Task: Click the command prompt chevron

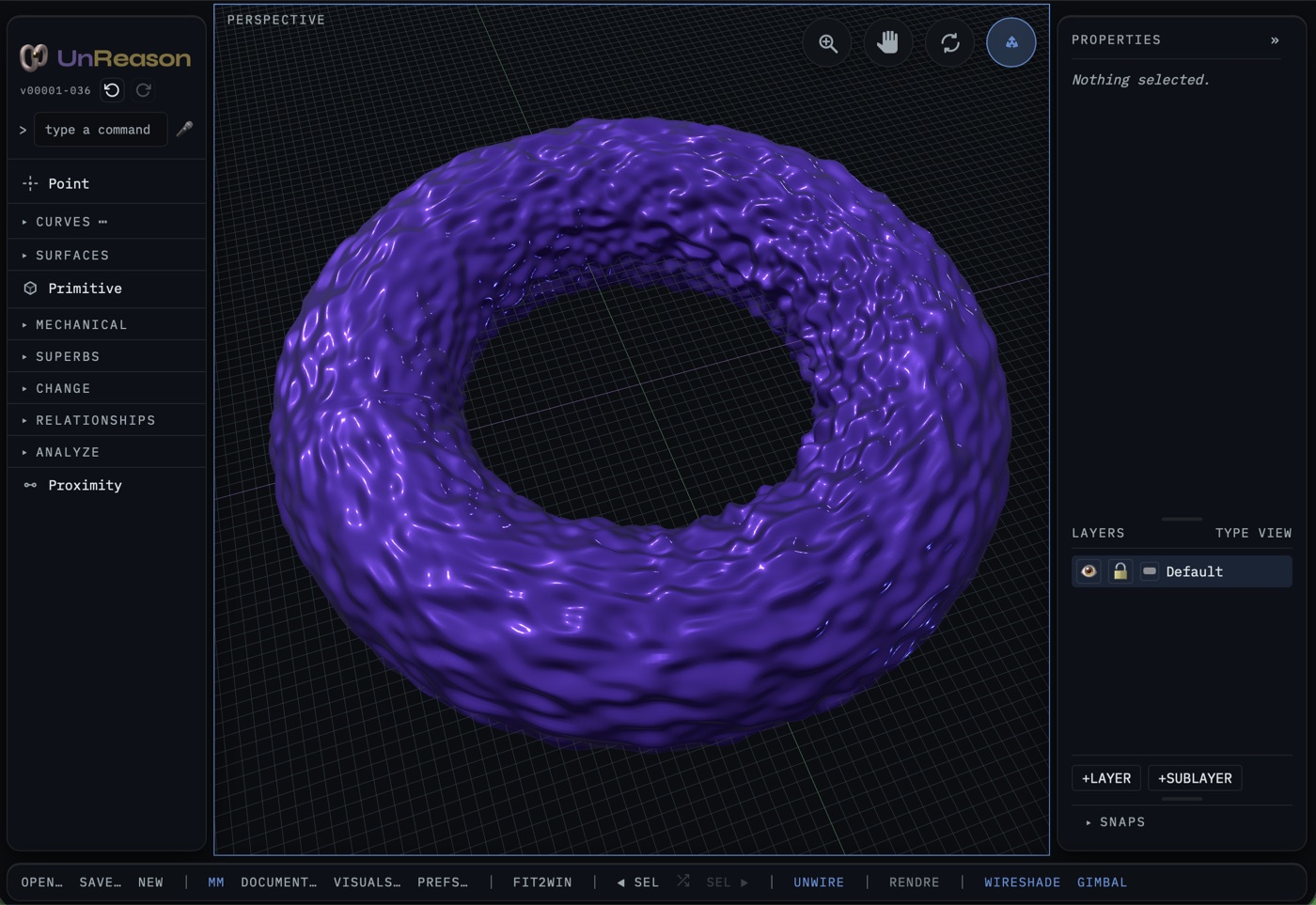Action: click(x=23, y=130)
